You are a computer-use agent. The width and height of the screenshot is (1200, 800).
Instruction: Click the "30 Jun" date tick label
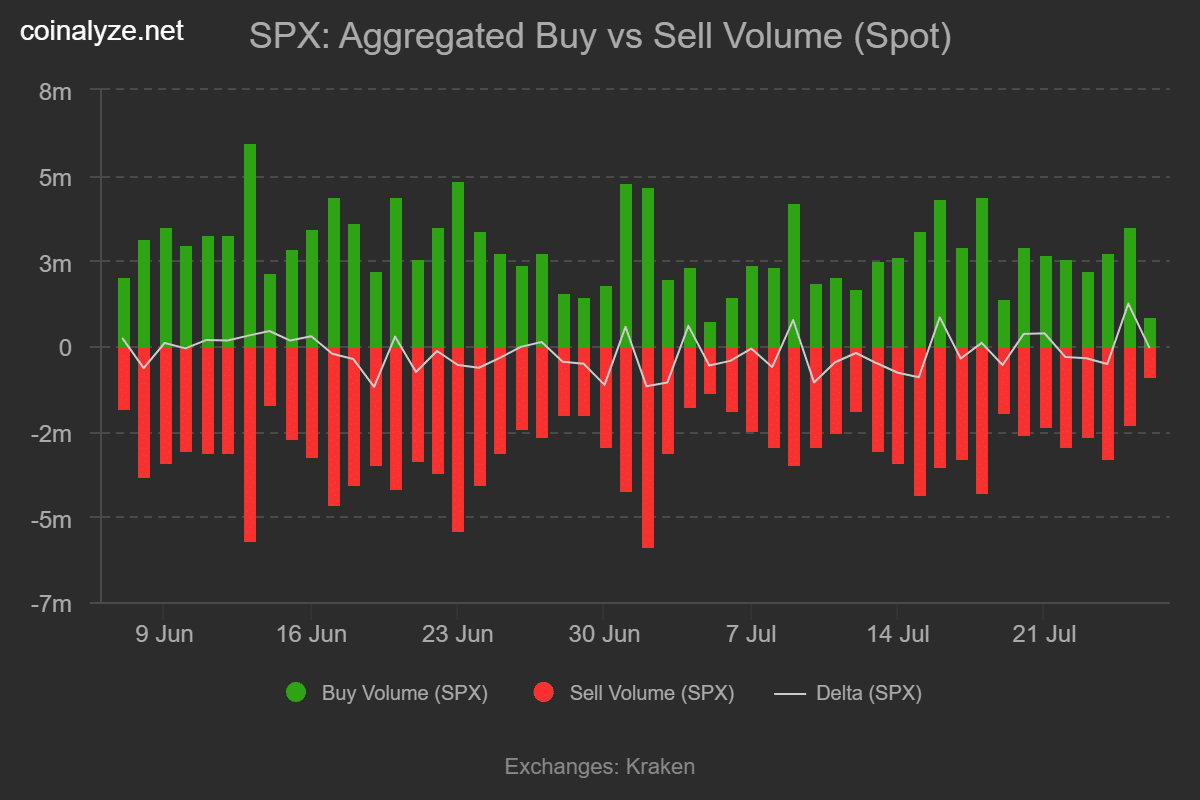[604, 634]
